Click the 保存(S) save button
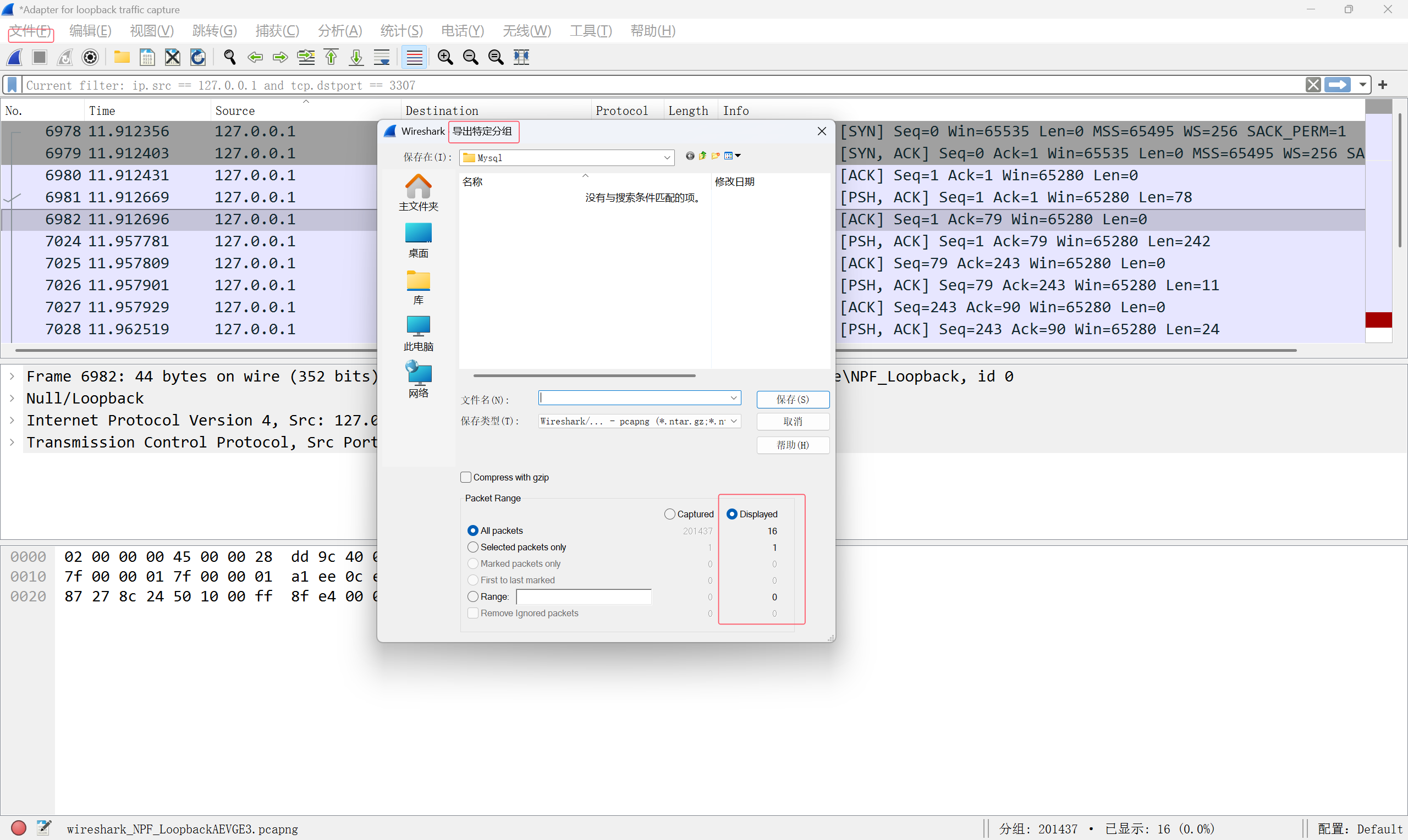1408x840 pixels. [x=793, y=399]
